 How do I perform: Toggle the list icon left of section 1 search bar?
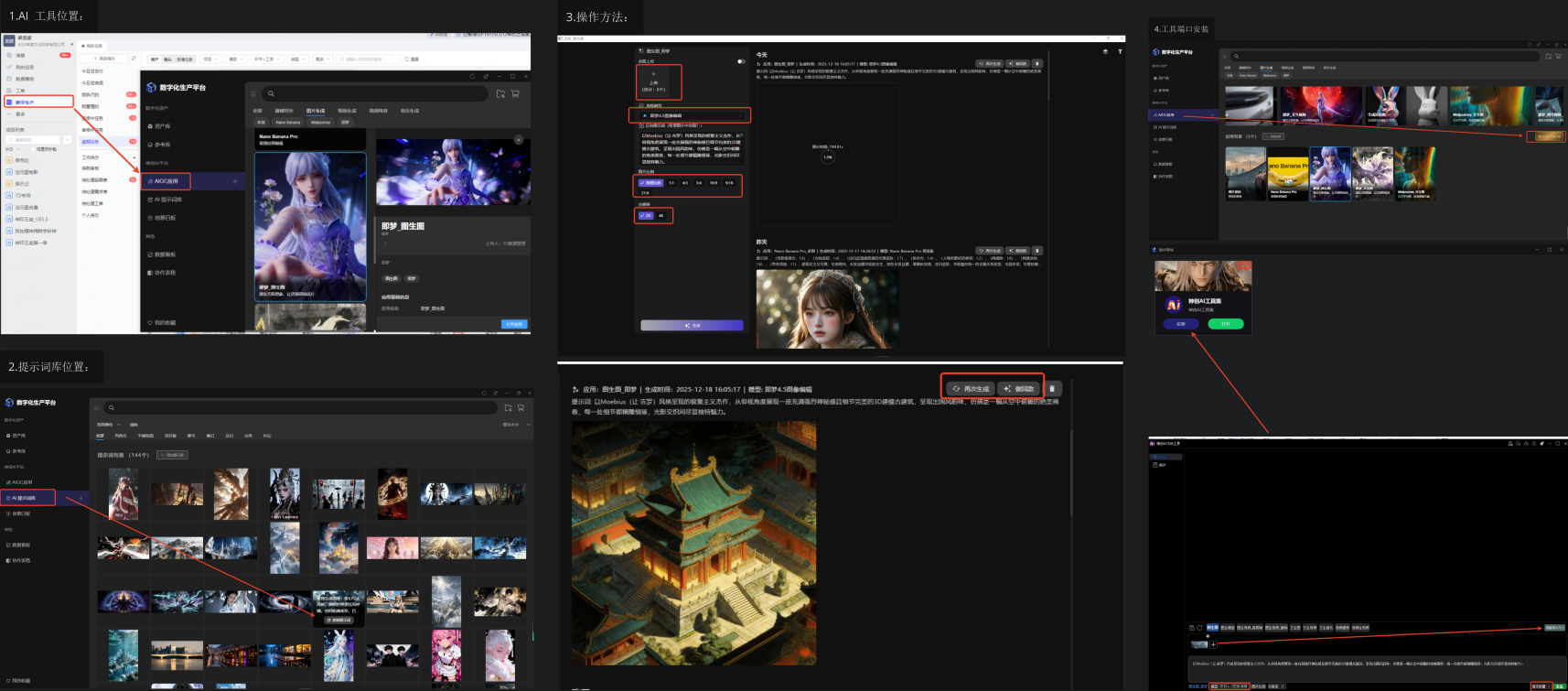point(252,93)
